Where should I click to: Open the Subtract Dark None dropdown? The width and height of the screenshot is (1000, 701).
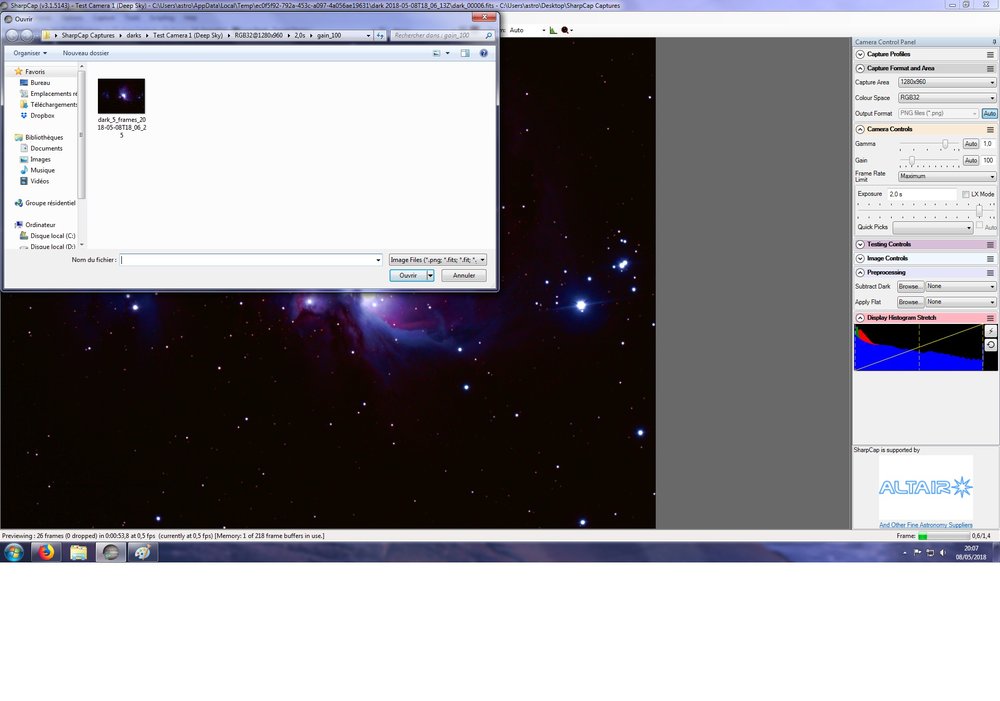(x=960, y=286)
